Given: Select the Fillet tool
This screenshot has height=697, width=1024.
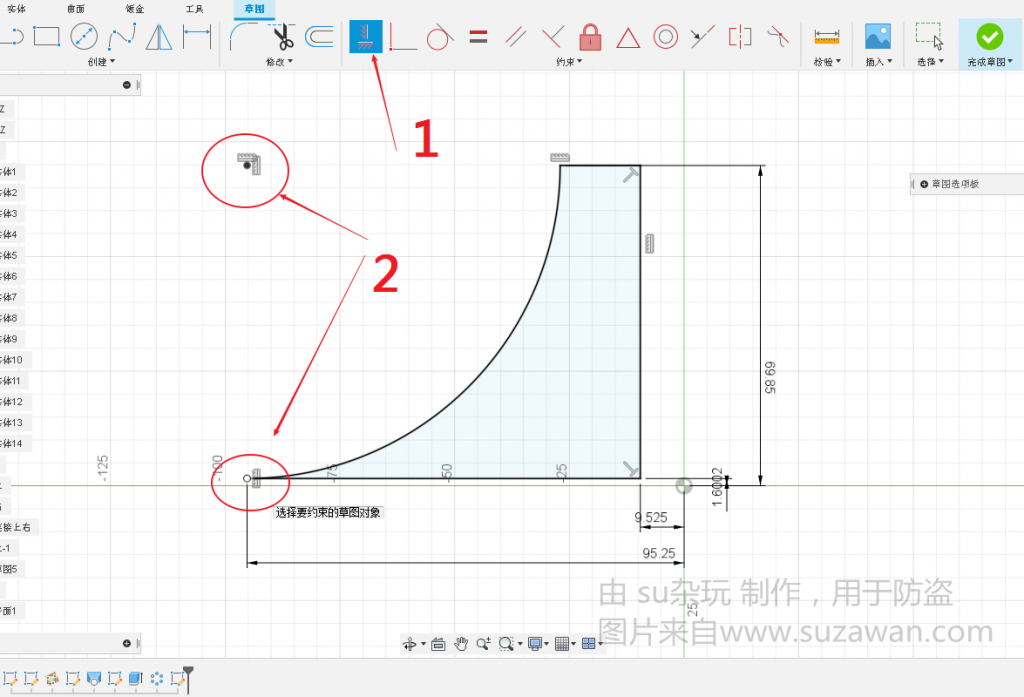Looking at the screenshot, I should point(244,37).
